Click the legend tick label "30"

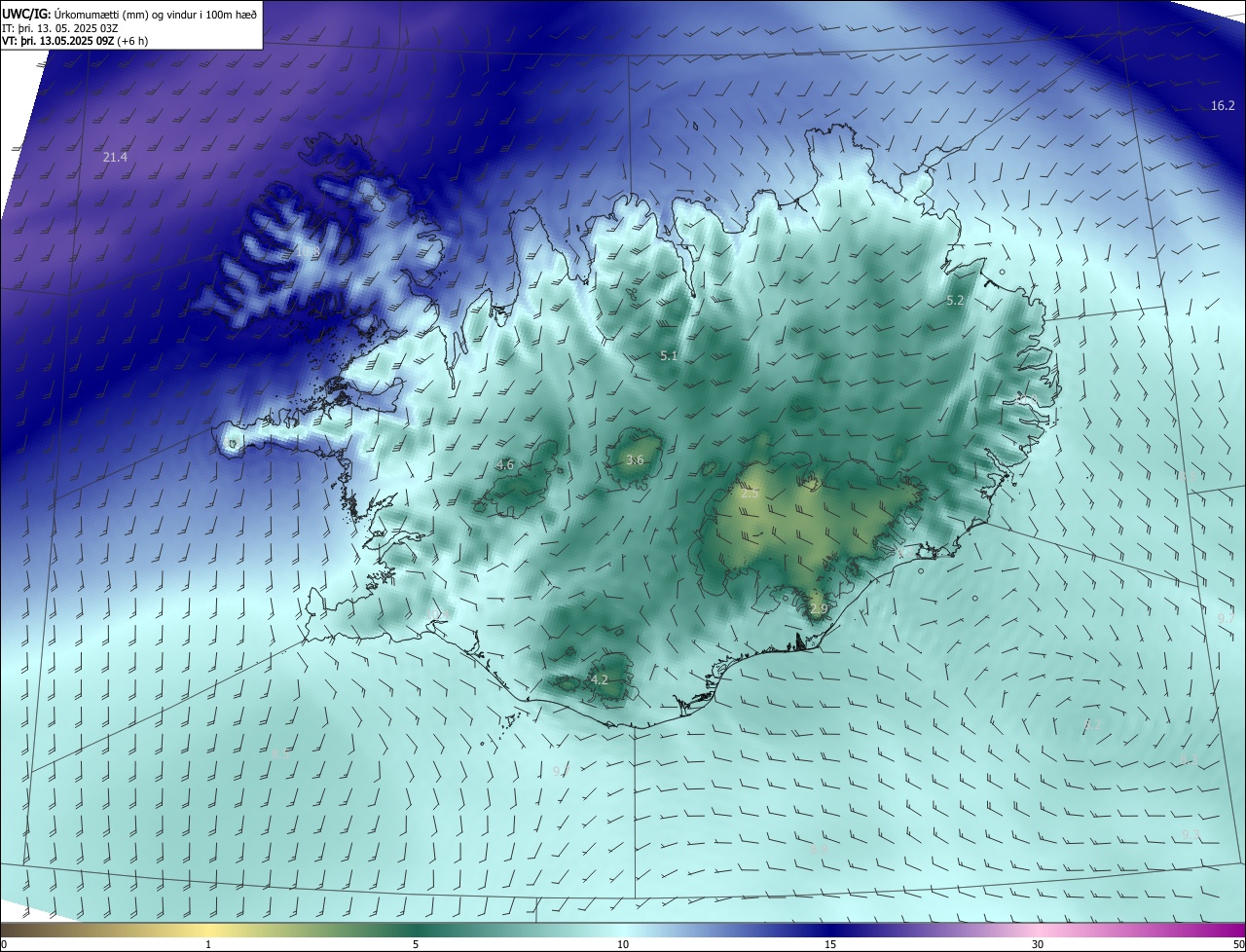tap(1038, 944)
